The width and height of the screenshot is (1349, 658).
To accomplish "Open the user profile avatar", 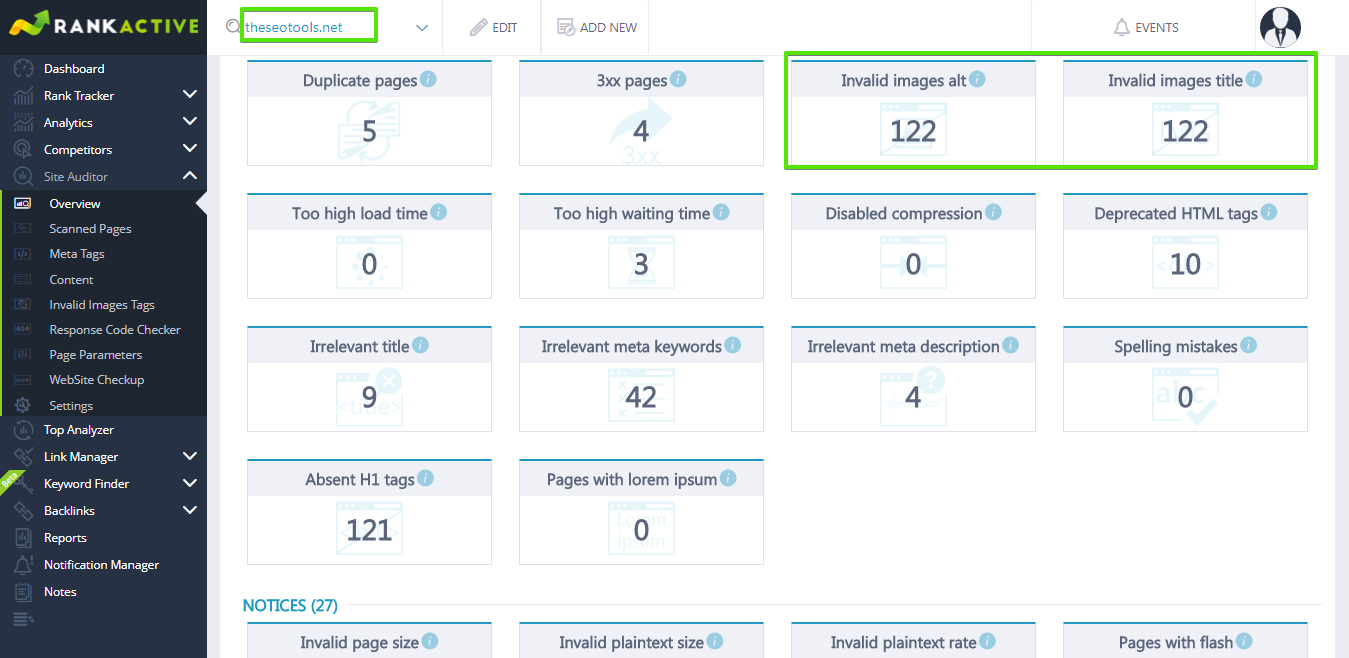I will click(x=1280, y=27).
